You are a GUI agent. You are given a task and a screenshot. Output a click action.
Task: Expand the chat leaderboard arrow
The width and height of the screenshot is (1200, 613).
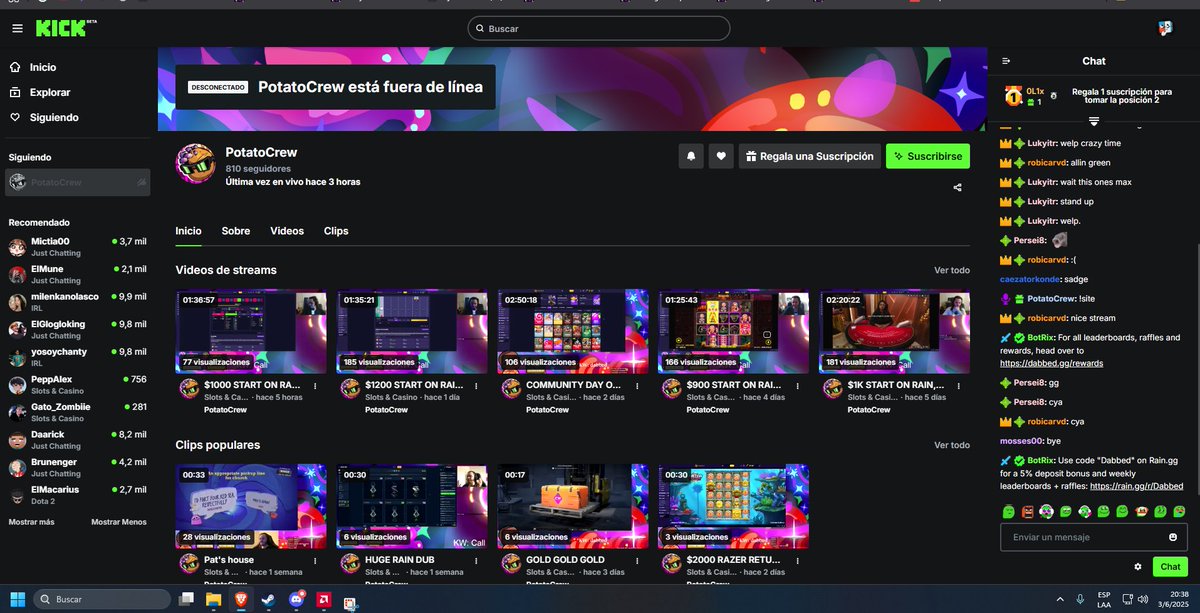coord(1094,121)
